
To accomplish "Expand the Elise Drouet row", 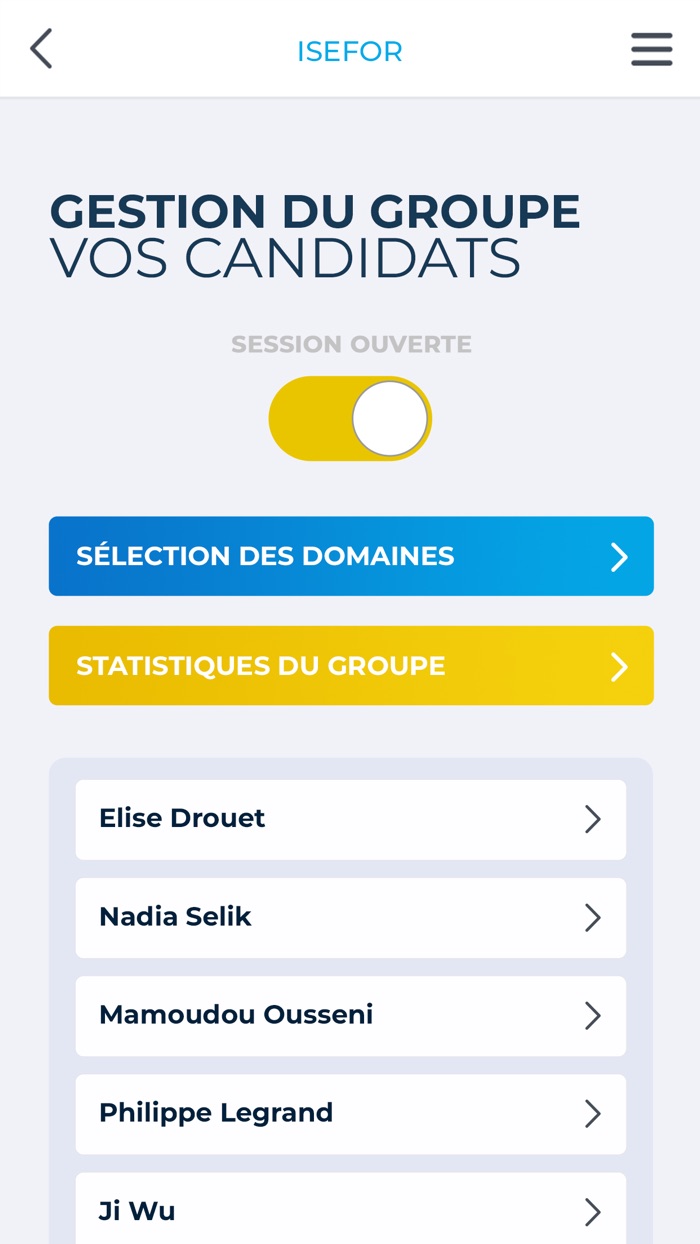I will pos(350,819).
